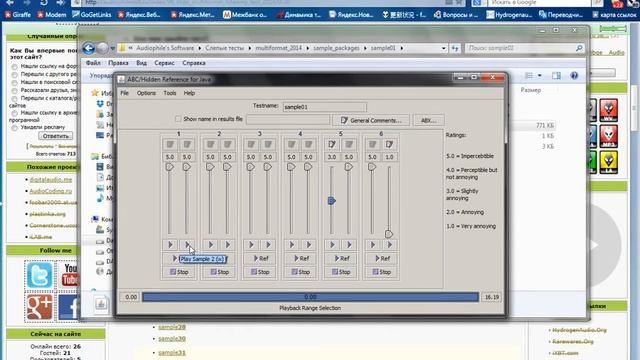Screen dimensions: 640x360
Task: Click the Explorer search magnifier icon
Action: pos(579,48)
